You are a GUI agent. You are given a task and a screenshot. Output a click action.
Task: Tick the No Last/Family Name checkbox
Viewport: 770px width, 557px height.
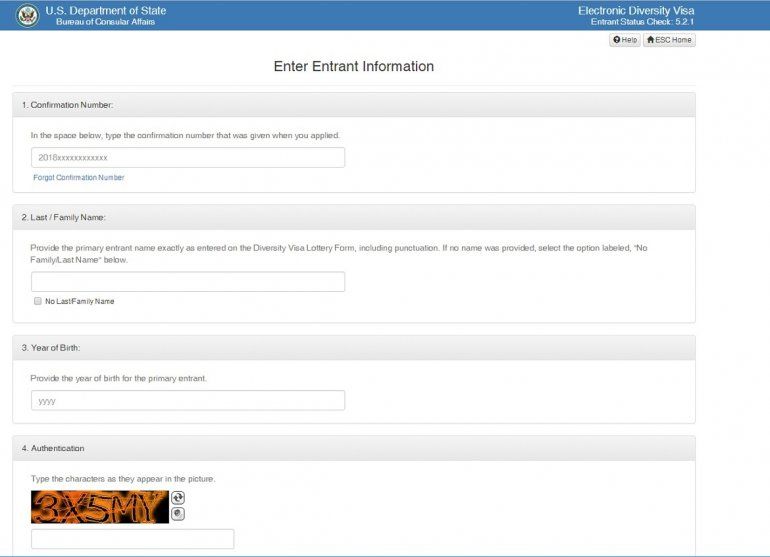coord(38,301)
